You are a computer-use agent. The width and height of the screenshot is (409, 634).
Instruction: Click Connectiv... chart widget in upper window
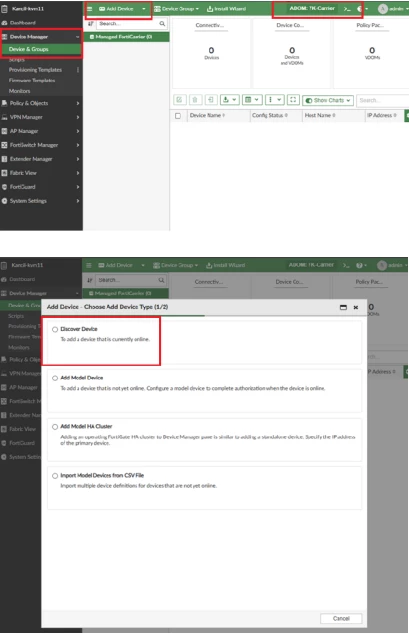tap(211, 53)
